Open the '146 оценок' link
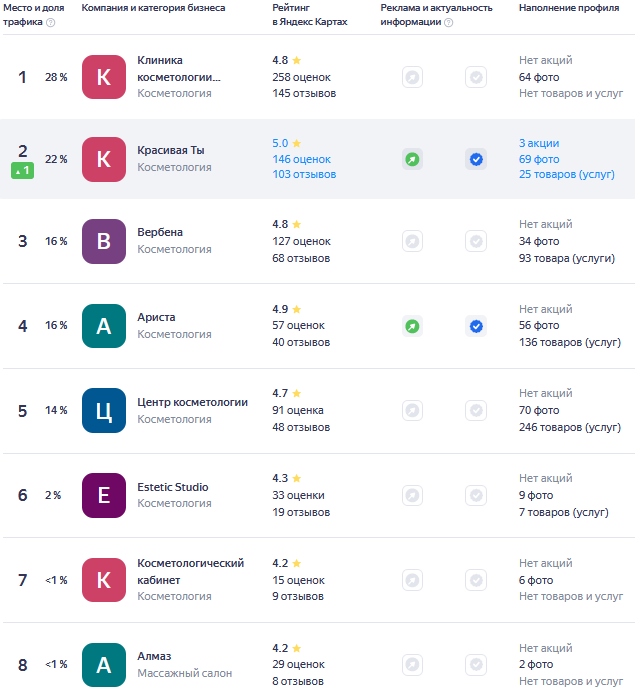Screen dimensions: 635x700 click(301, 159)
